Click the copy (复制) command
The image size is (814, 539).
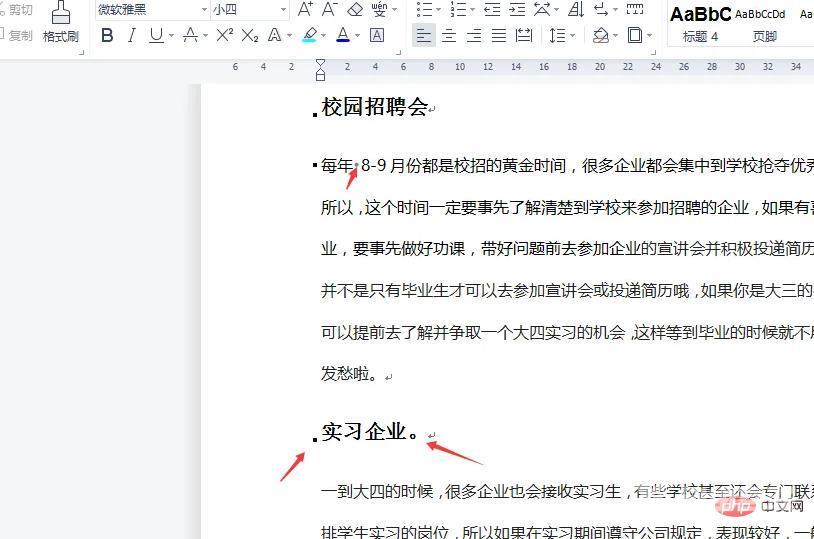18,35
